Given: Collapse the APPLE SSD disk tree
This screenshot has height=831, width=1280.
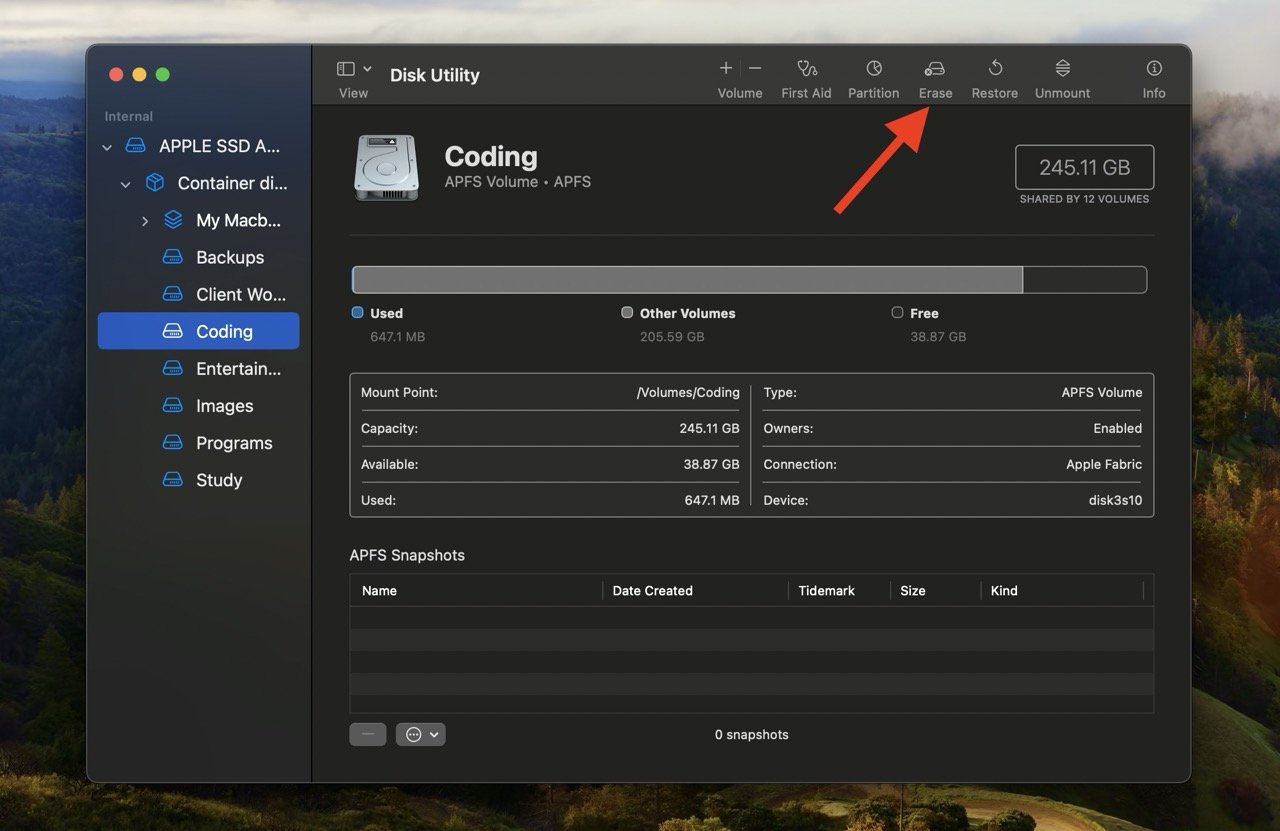Looking at the screenshot, I should click(107, 147).
